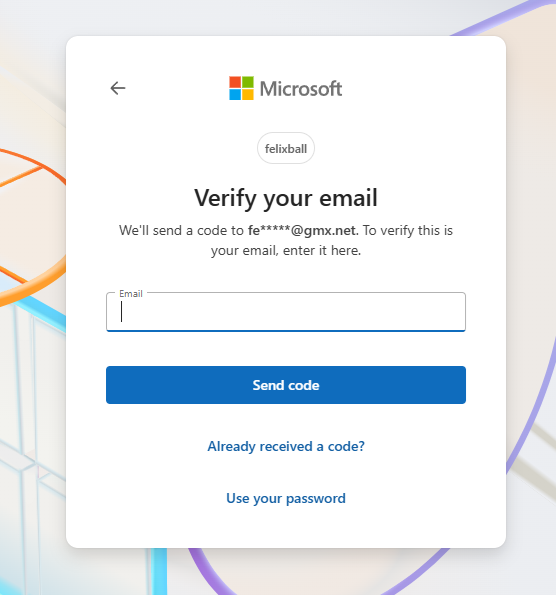This screenshot has width=556, height=595.
Task: Select the felixball account pill
Action: click(x=286, y=148)
